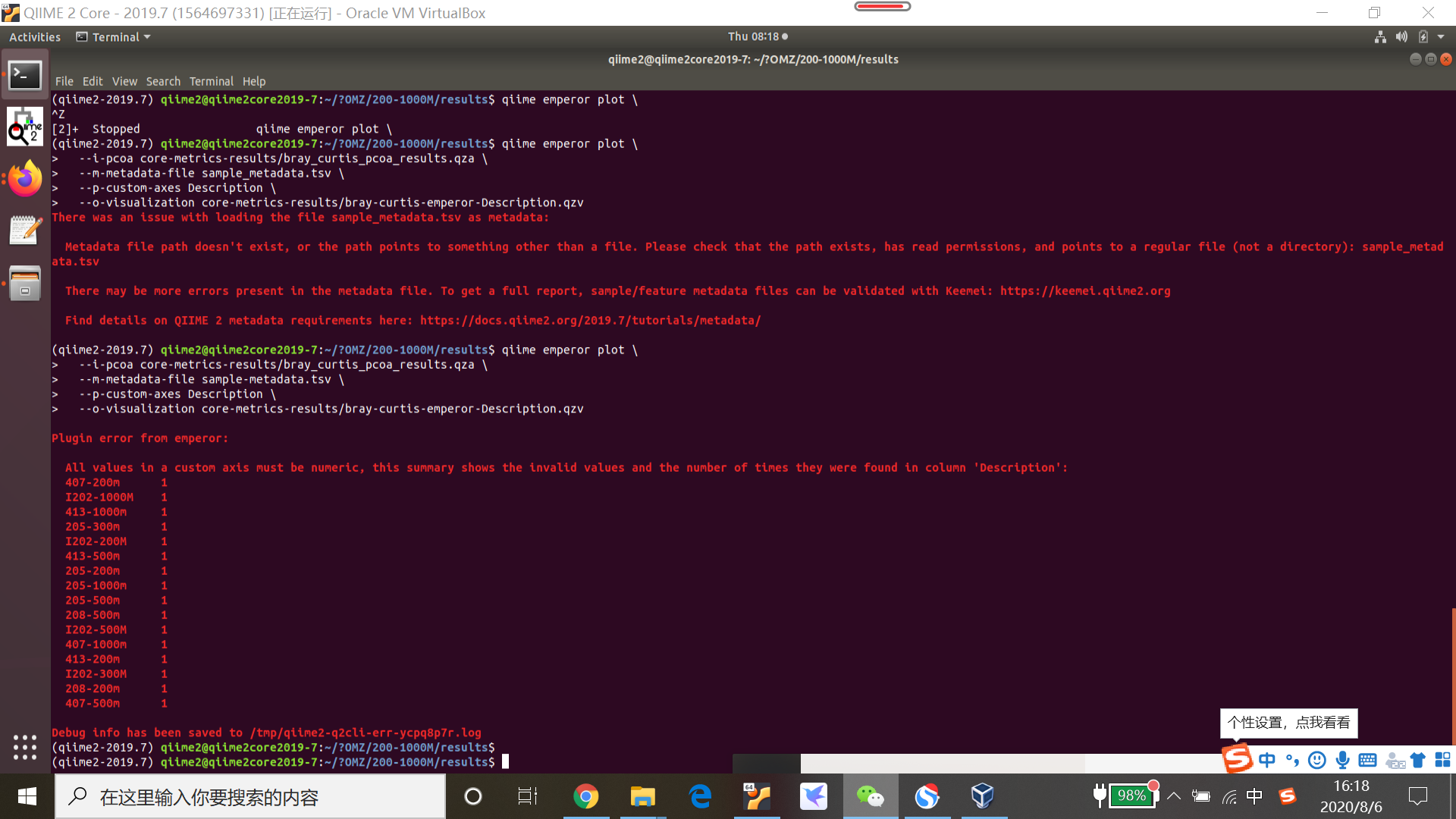Open the Terminal icon in Ubuntu dock
The height and width of the screenshot is (819, 1456).
click(25, 75)
